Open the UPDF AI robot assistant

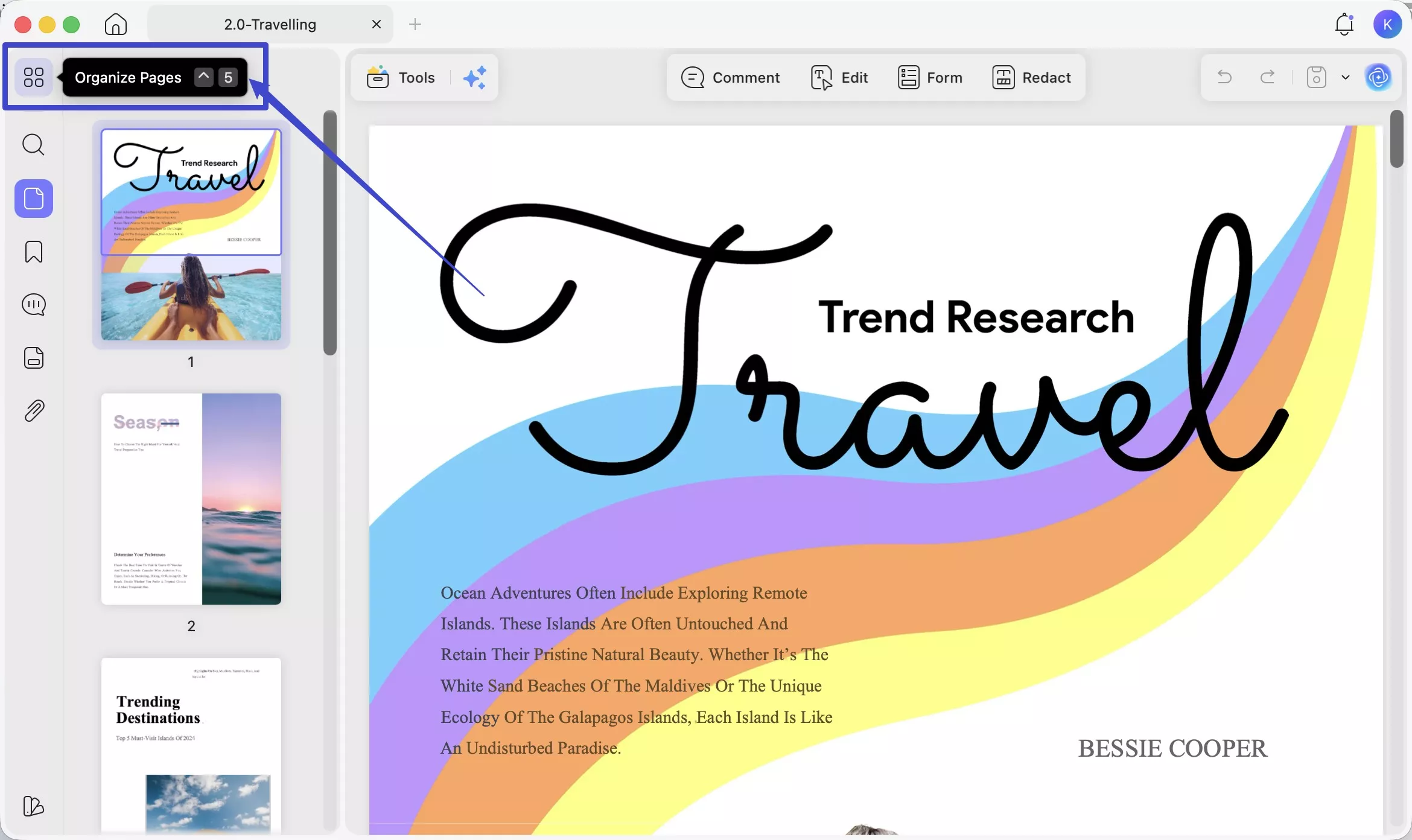pos(1380,77)
